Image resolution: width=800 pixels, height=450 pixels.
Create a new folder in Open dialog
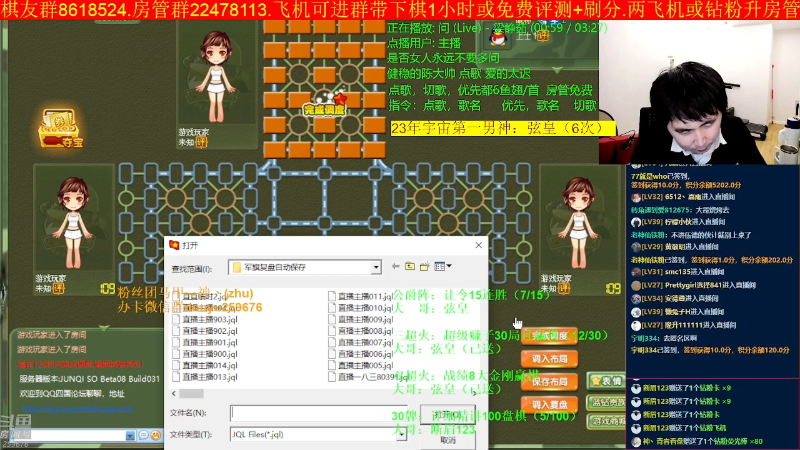[424, 266]
